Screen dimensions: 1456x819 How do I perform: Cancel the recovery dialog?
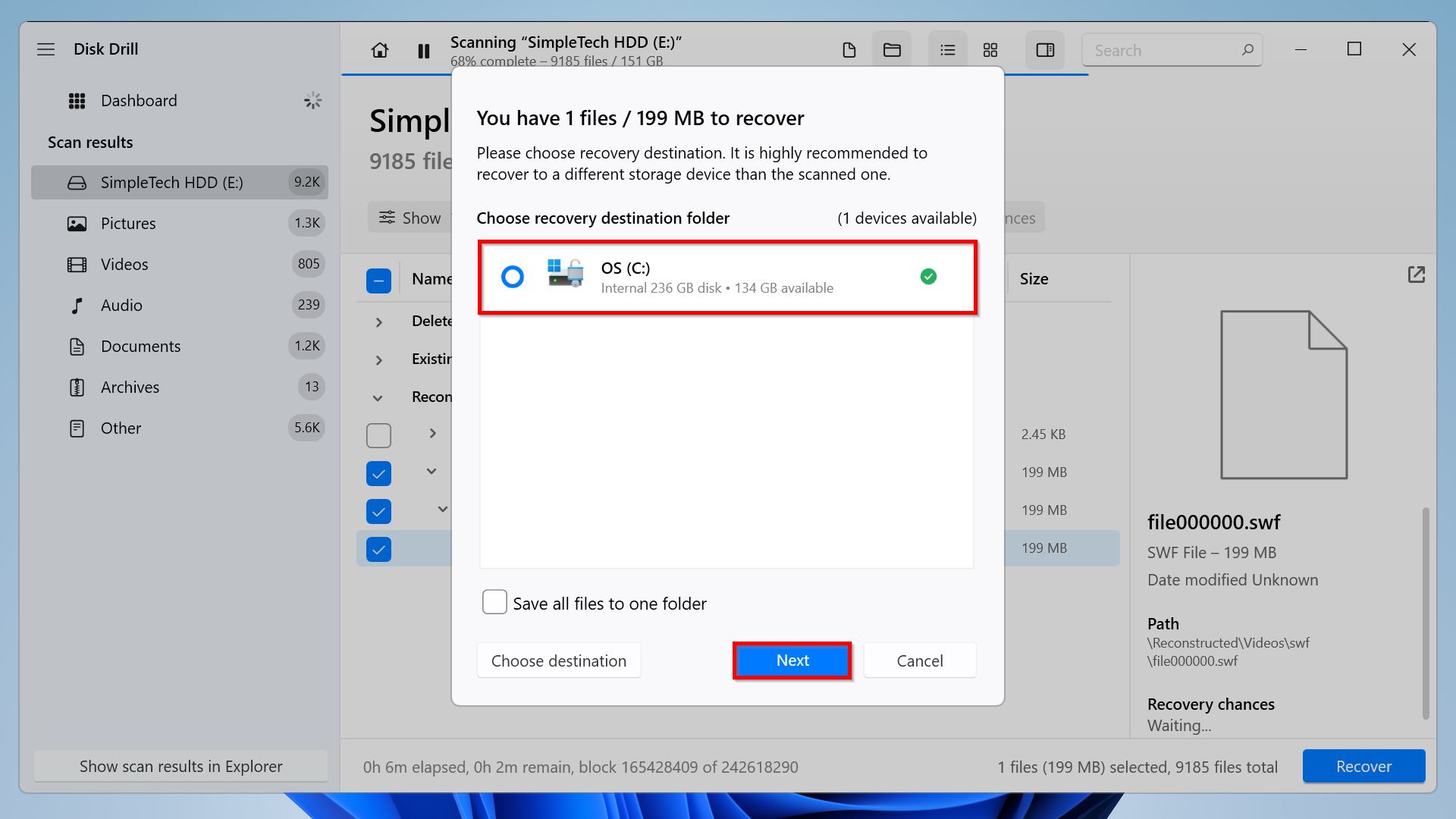click(x=920, y=661)
